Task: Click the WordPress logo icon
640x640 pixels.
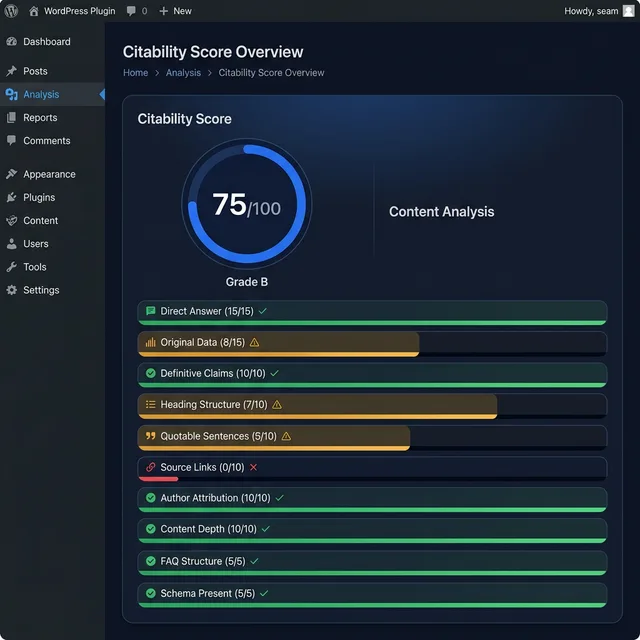Action: [11, 11]
